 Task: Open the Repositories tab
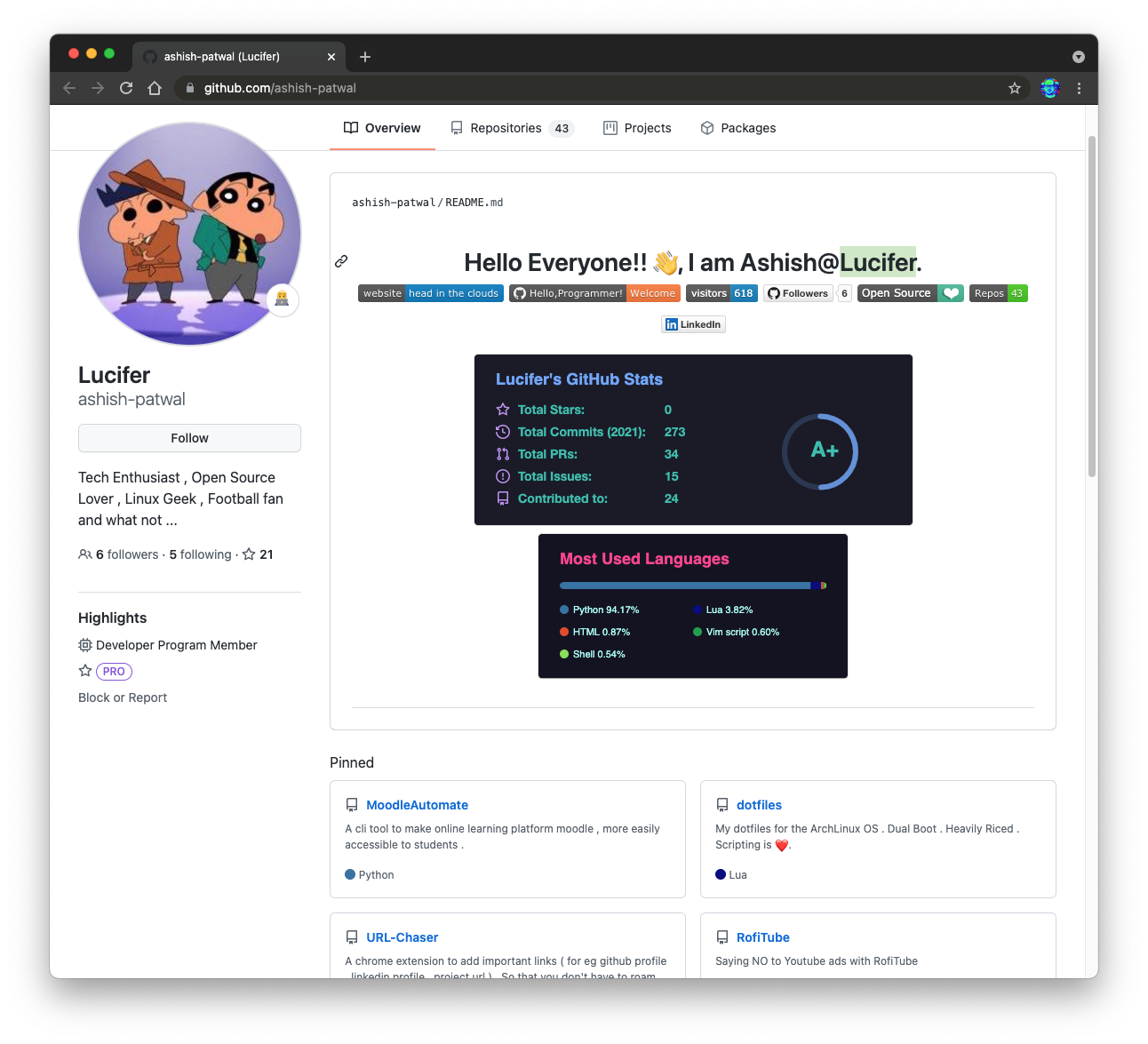(513, 128)
